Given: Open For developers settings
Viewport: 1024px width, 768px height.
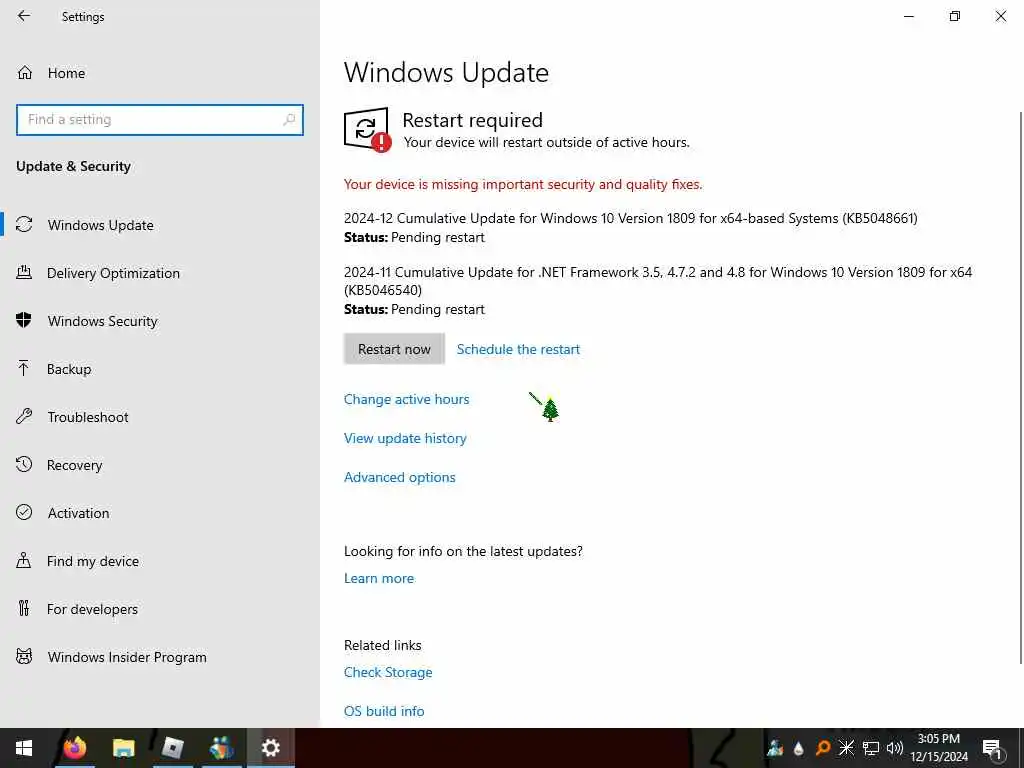Looking at the screenshot, I should 92,609.
